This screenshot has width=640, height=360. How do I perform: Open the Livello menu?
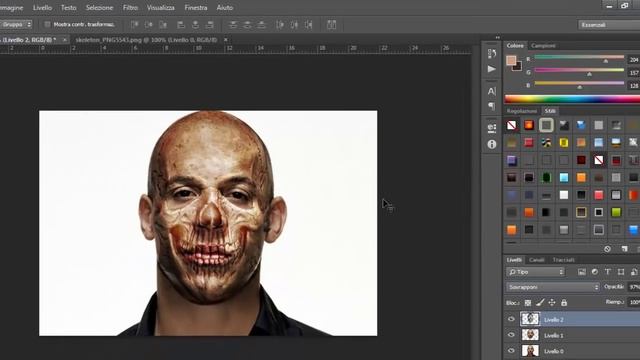coord(42,8)
